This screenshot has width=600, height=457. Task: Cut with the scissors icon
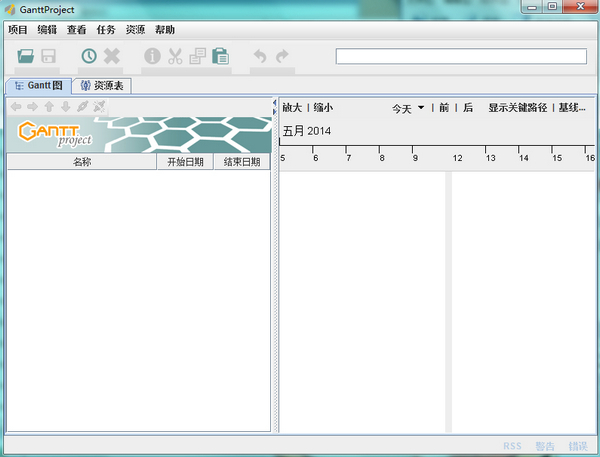point(175,56)
